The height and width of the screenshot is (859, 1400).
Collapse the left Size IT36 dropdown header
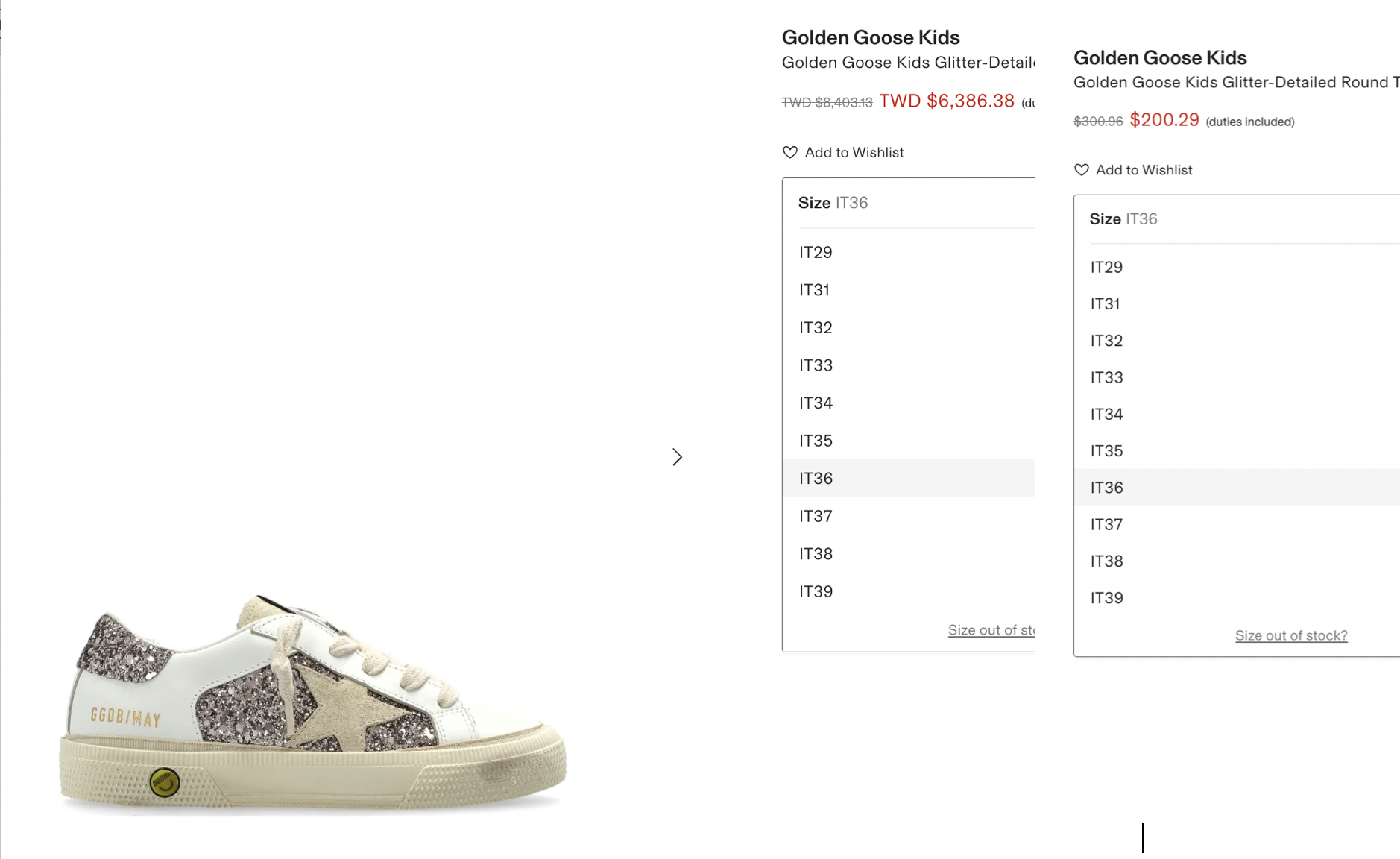[x=909, y=203]
